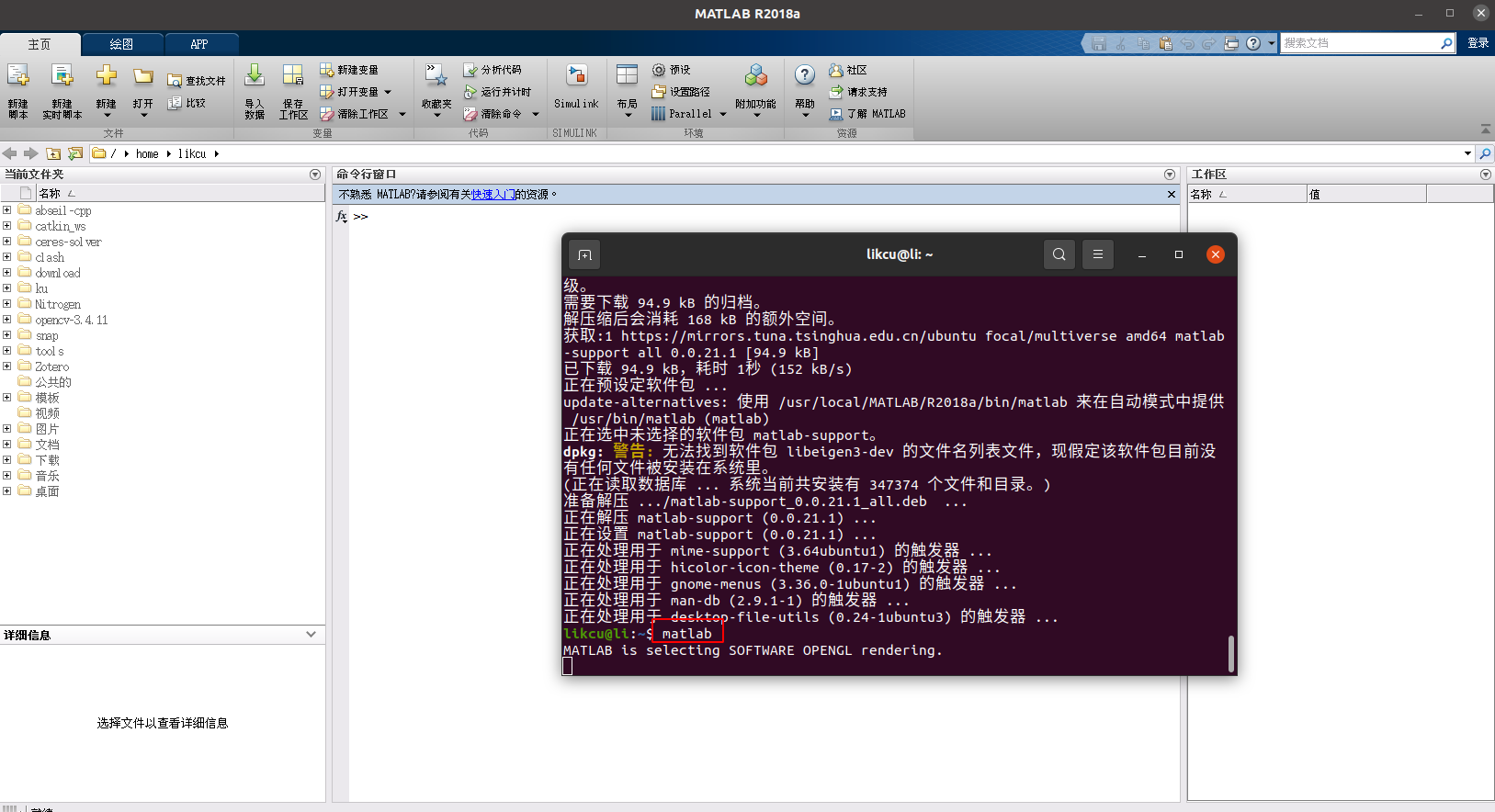Click 请求支持 request support
The height and width of the screenshot is (812, 1495).
858,92
